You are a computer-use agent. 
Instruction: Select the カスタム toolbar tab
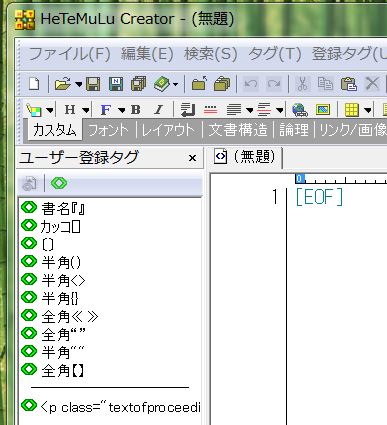pos(55,130)
